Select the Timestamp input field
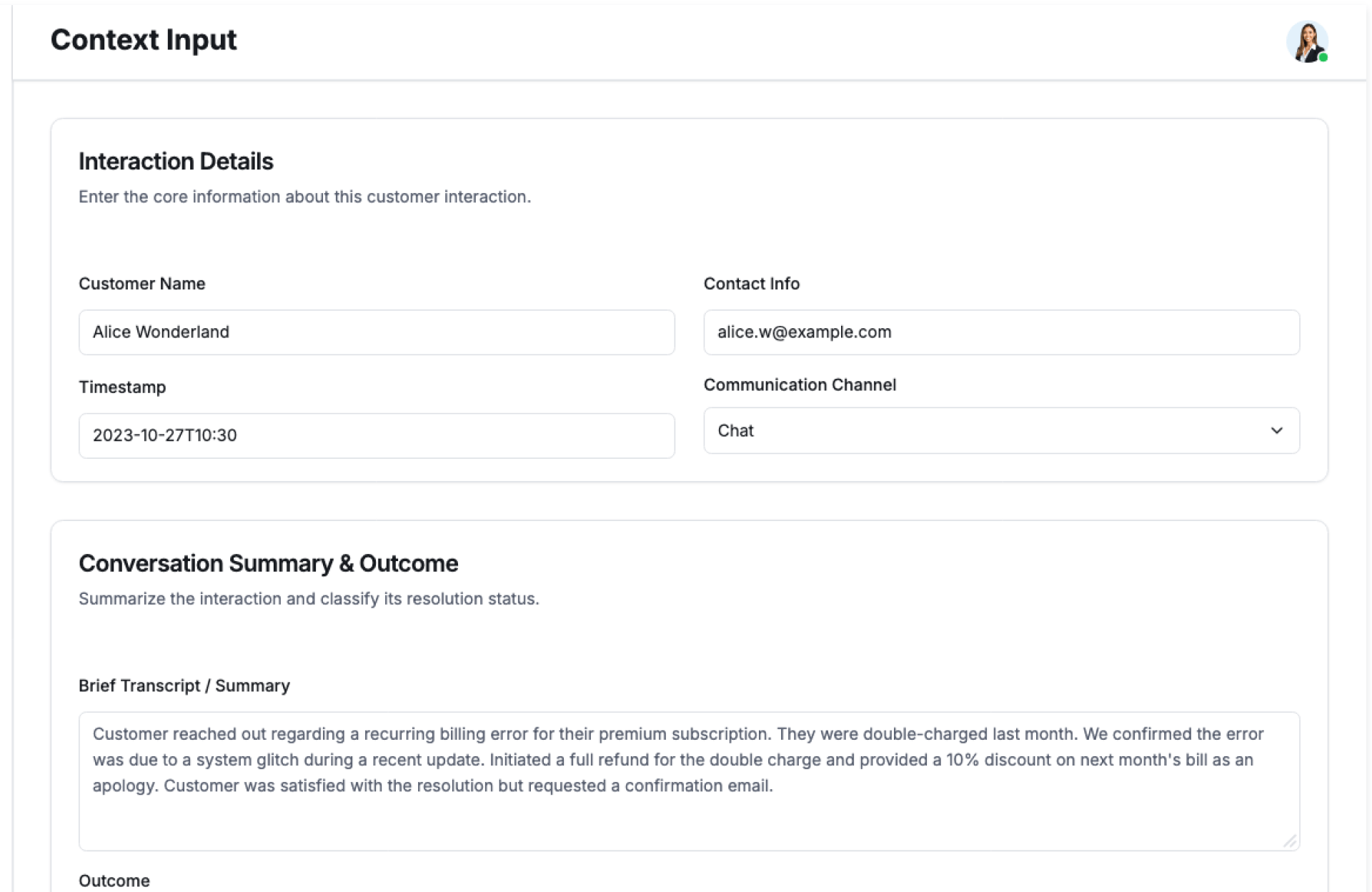This screenshot has height=892, width=1372. [x=377, y=435]
